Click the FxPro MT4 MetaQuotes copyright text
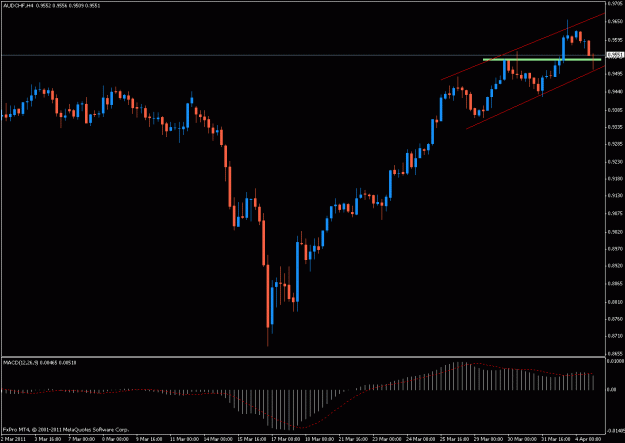This screenshot has width=625, height=443. pyautogui.click(x=65, y=429)
